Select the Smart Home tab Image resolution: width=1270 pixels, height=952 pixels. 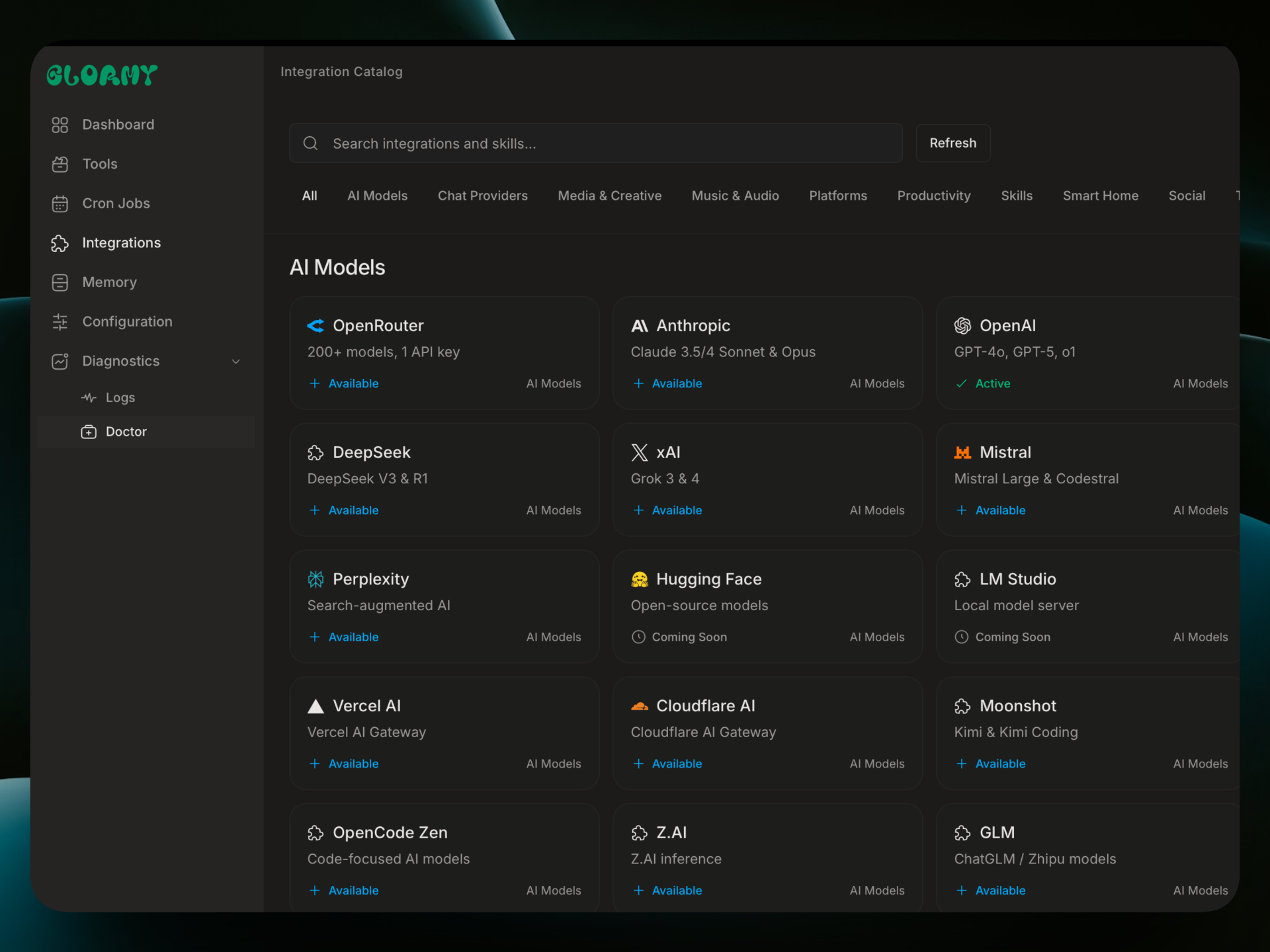click(x=1100, y=196)
